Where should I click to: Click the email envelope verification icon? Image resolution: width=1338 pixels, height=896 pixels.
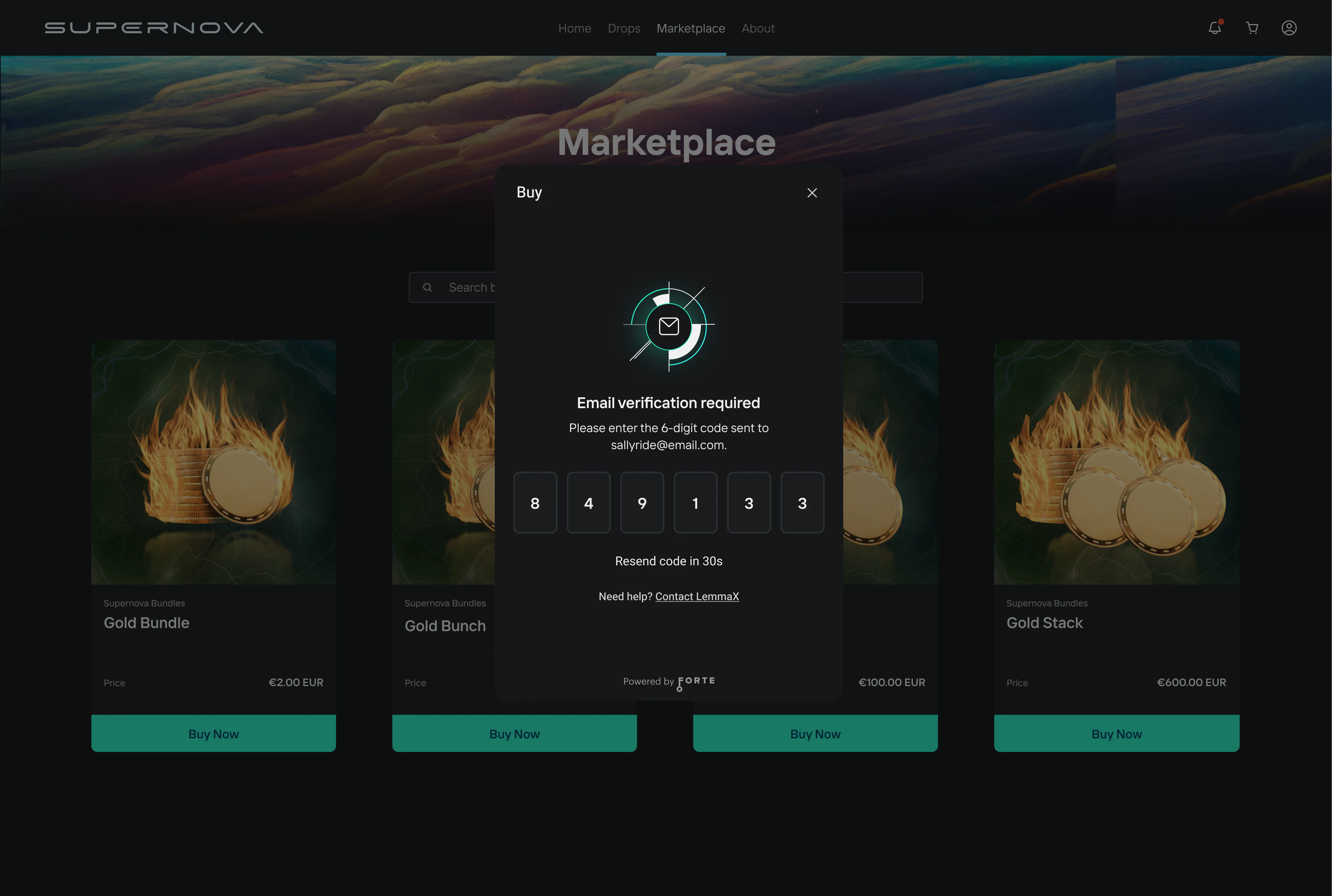coord(669,326)
